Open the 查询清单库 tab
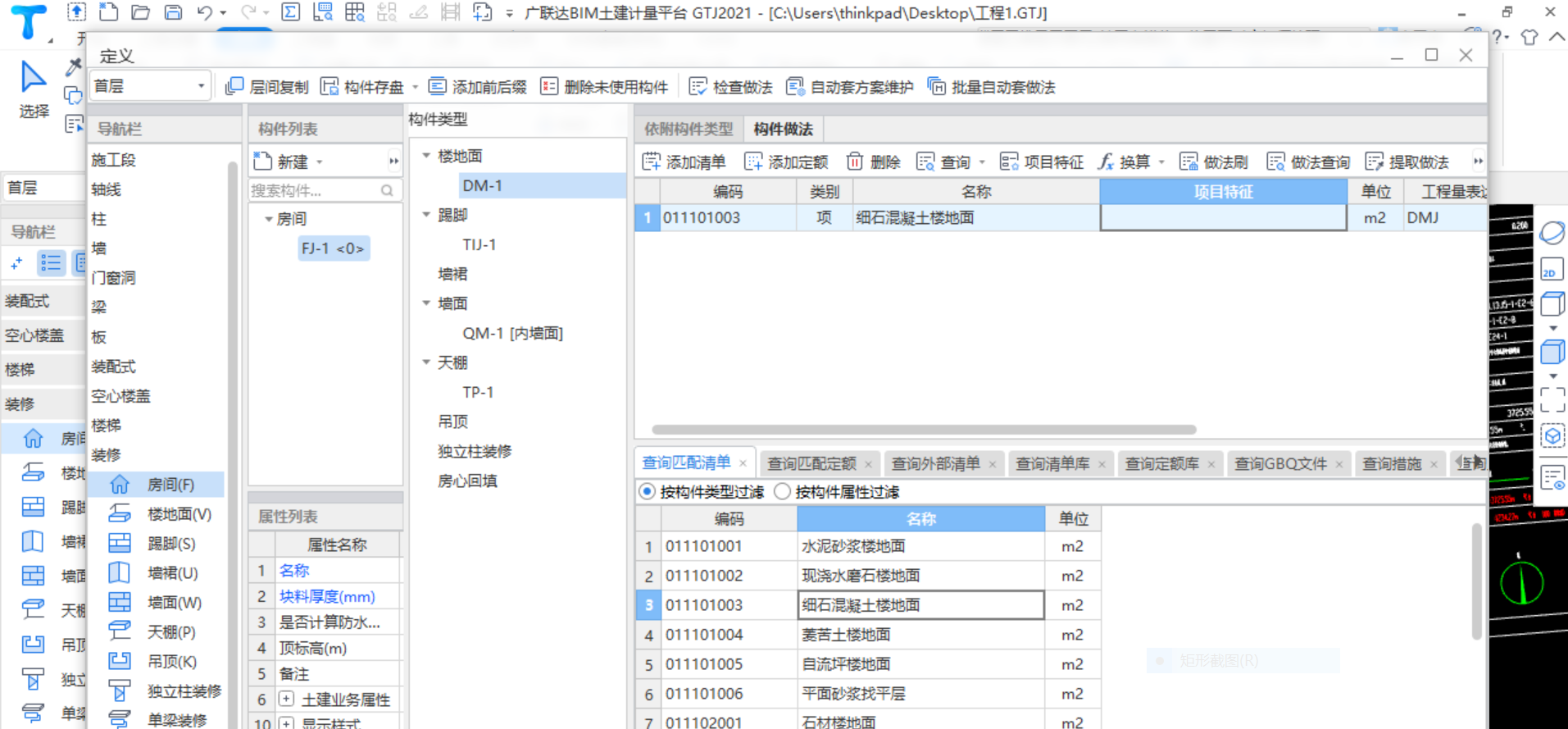 (1053, 464)
